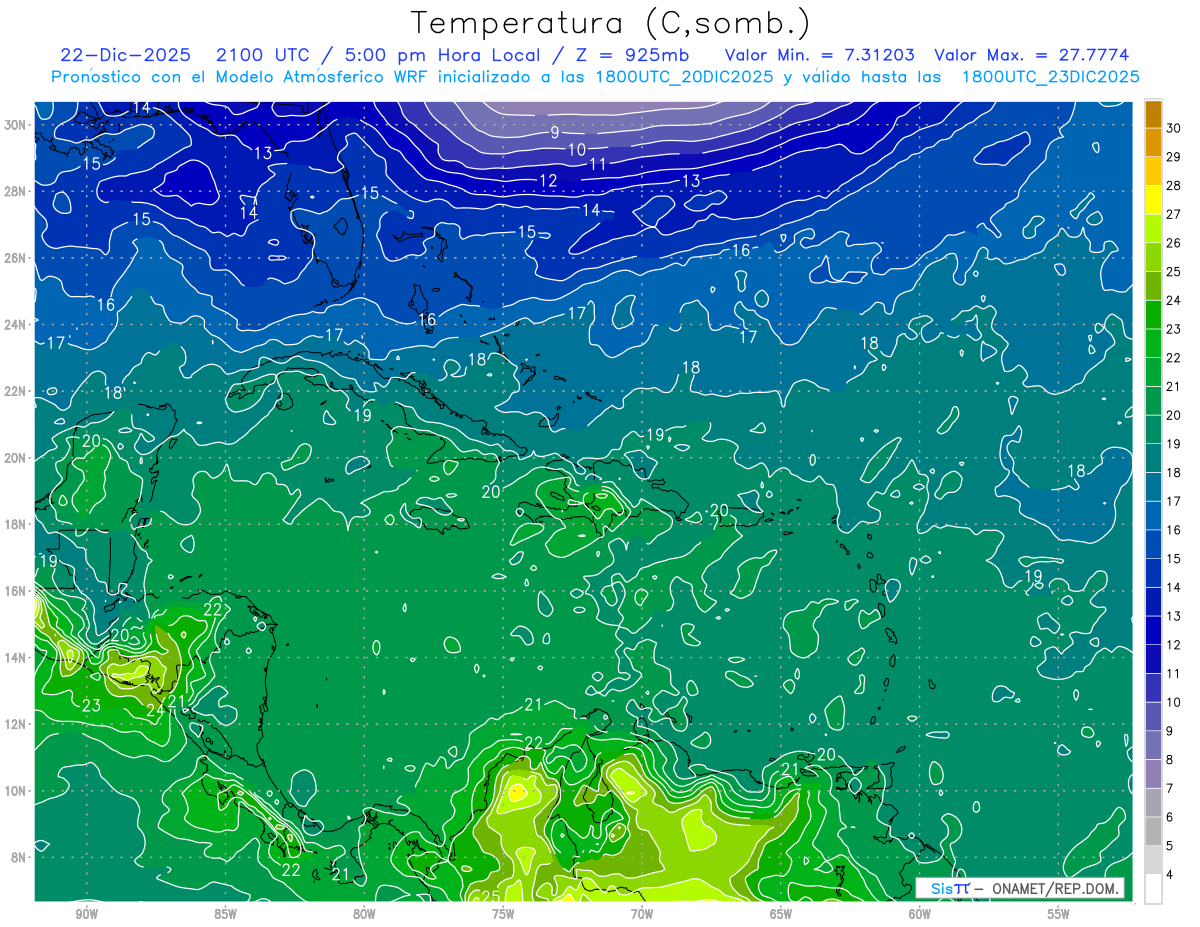Click the '24' contour label over Central America

tap(155, 711)
